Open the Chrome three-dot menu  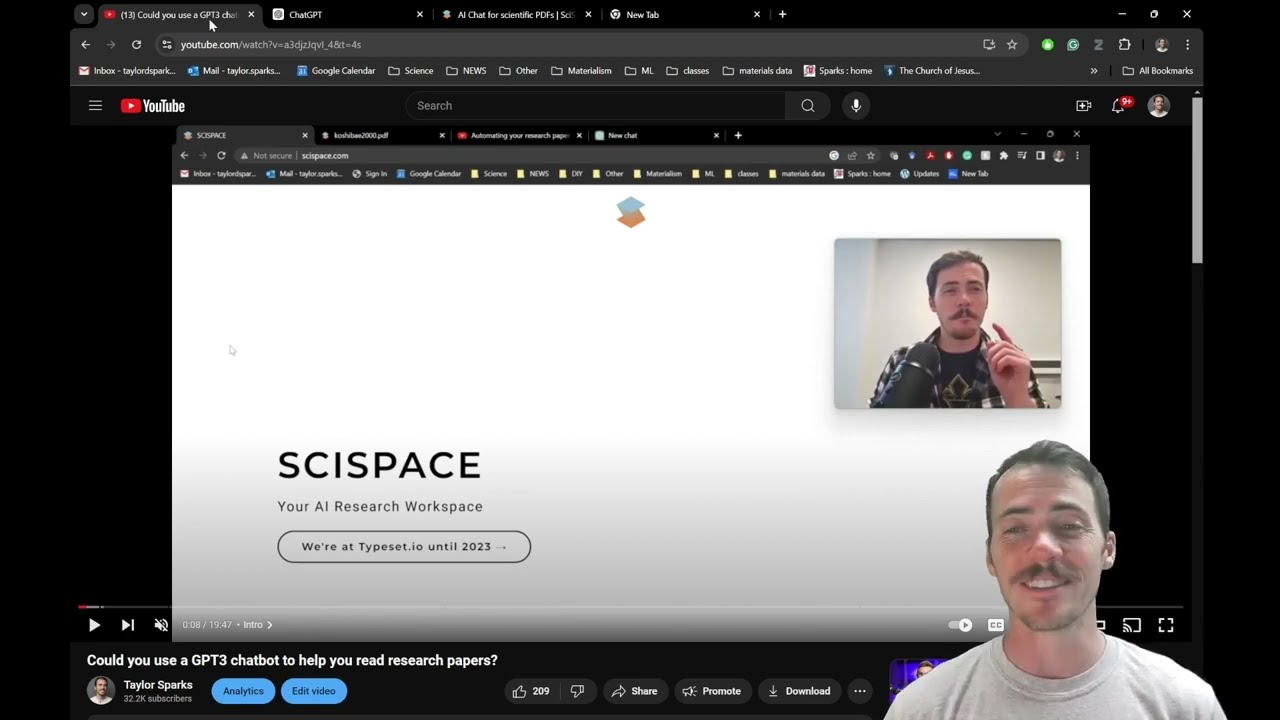point(1187,44)
